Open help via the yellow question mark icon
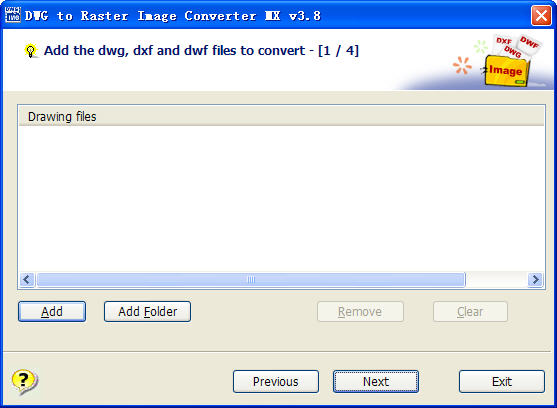The height and width of the screenshot is (408, 557). tap(25, 382)
